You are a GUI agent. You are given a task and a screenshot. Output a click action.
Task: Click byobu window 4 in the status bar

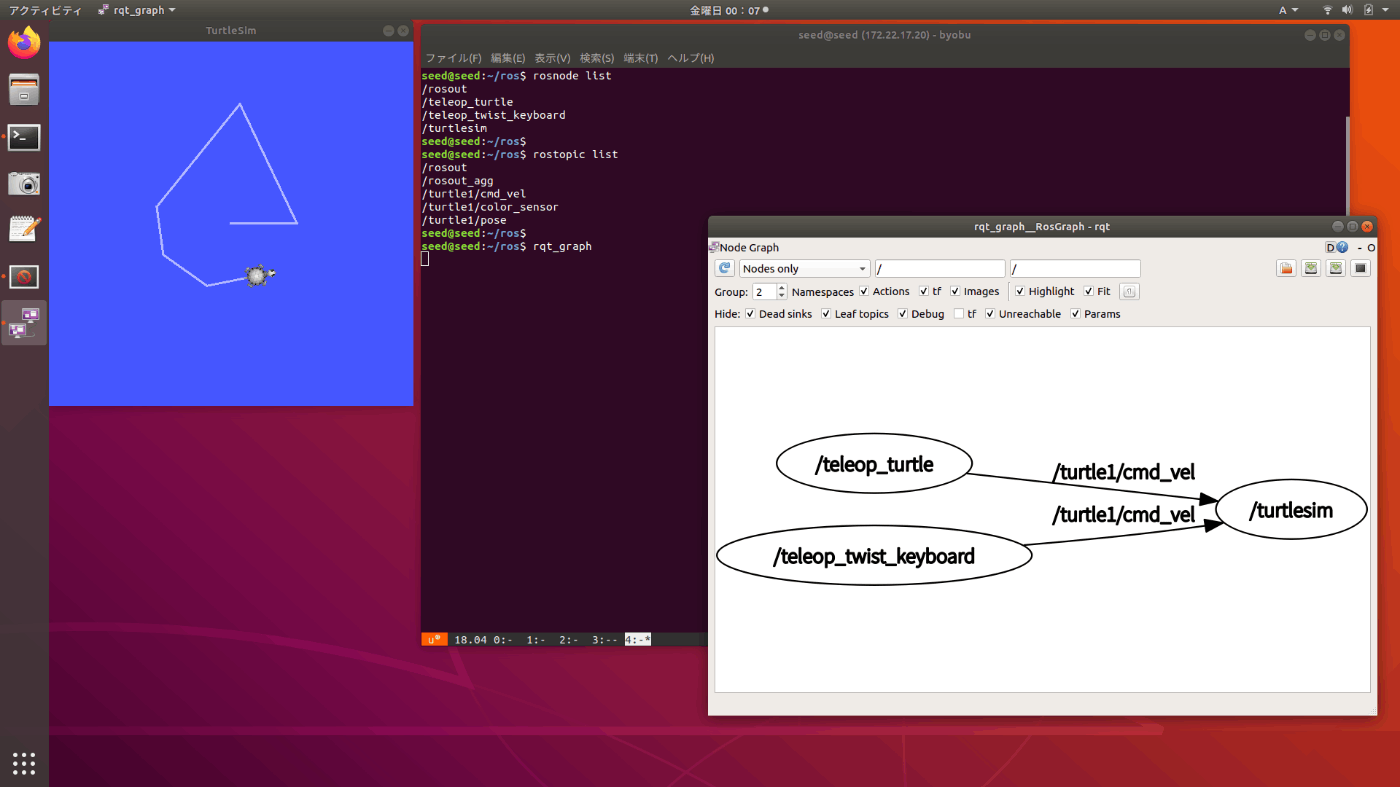pos(638,639)
